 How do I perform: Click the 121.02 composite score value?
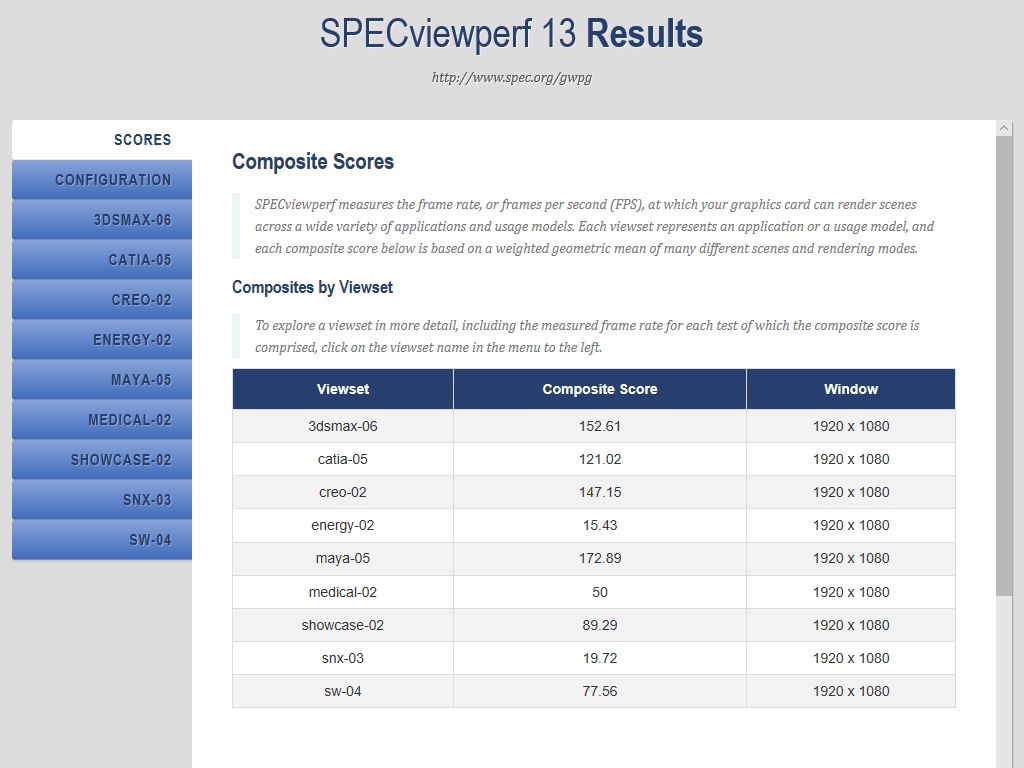tap(600, 459)
